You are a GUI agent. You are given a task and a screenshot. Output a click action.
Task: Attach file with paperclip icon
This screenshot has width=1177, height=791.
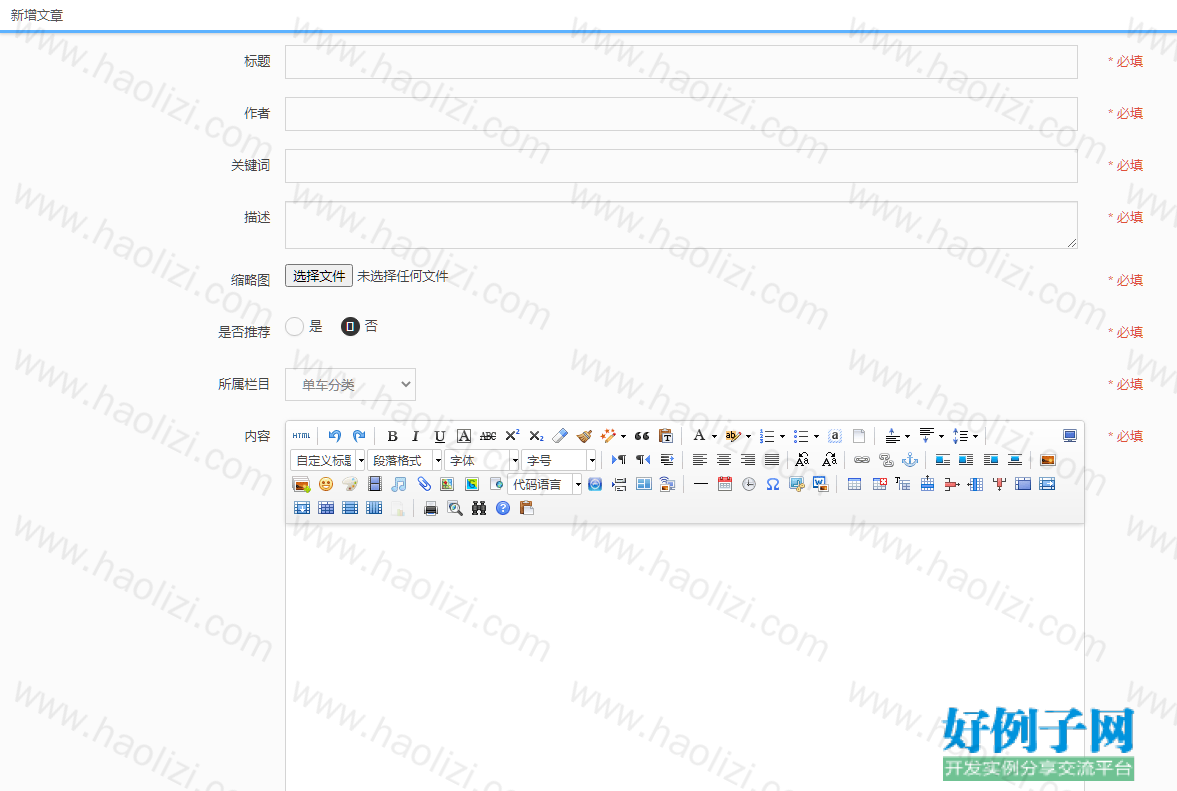click(x=423, y=484)
